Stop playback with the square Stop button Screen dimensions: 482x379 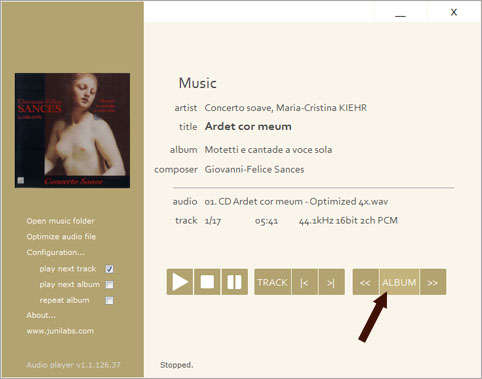207,282
